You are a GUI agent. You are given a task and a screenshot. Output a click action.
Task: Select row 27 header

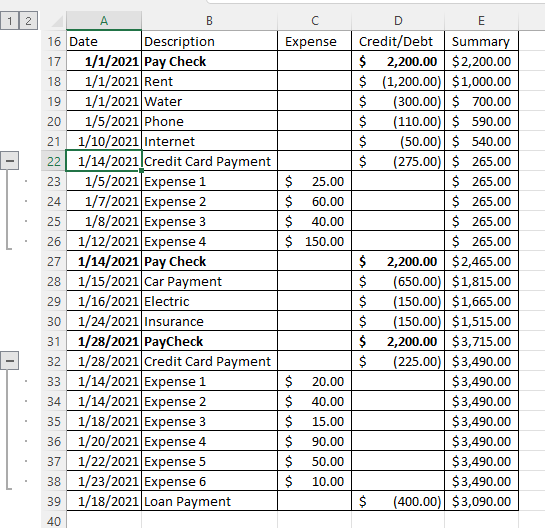pyautogui.click(x=54, y=261)
